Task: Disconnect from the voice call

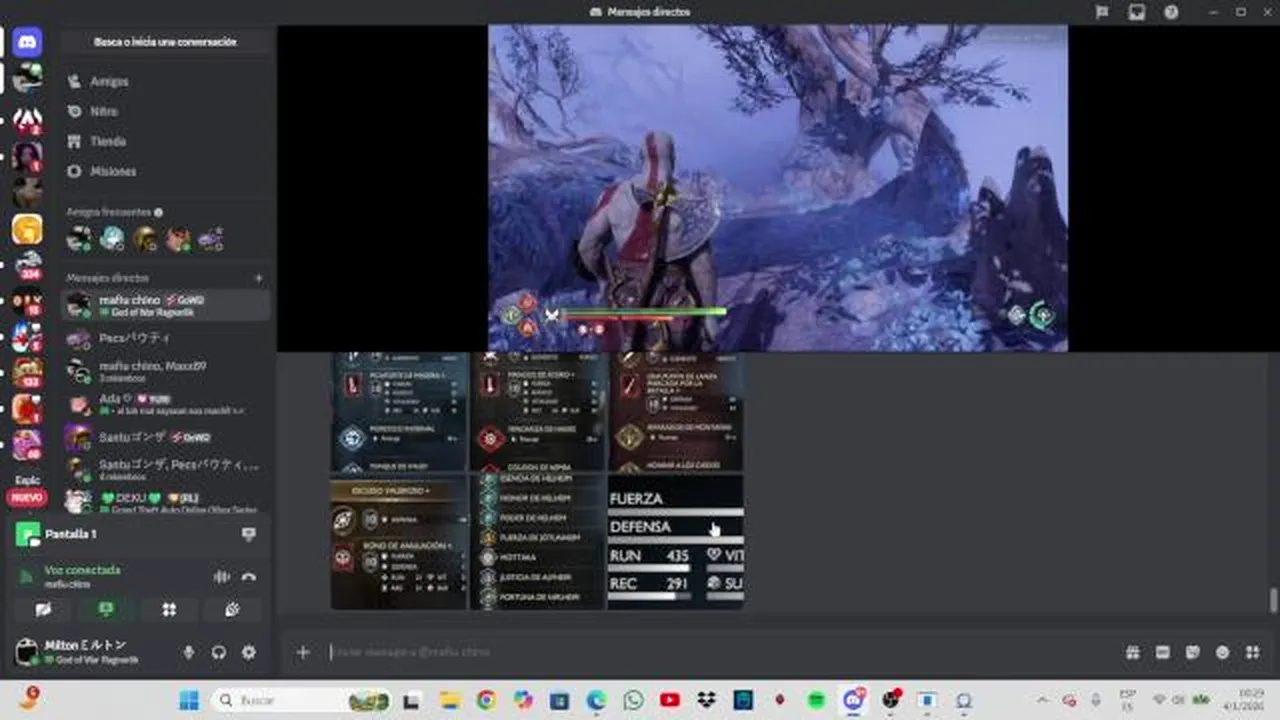Action: pyautogui.click(x=249, y=577)
